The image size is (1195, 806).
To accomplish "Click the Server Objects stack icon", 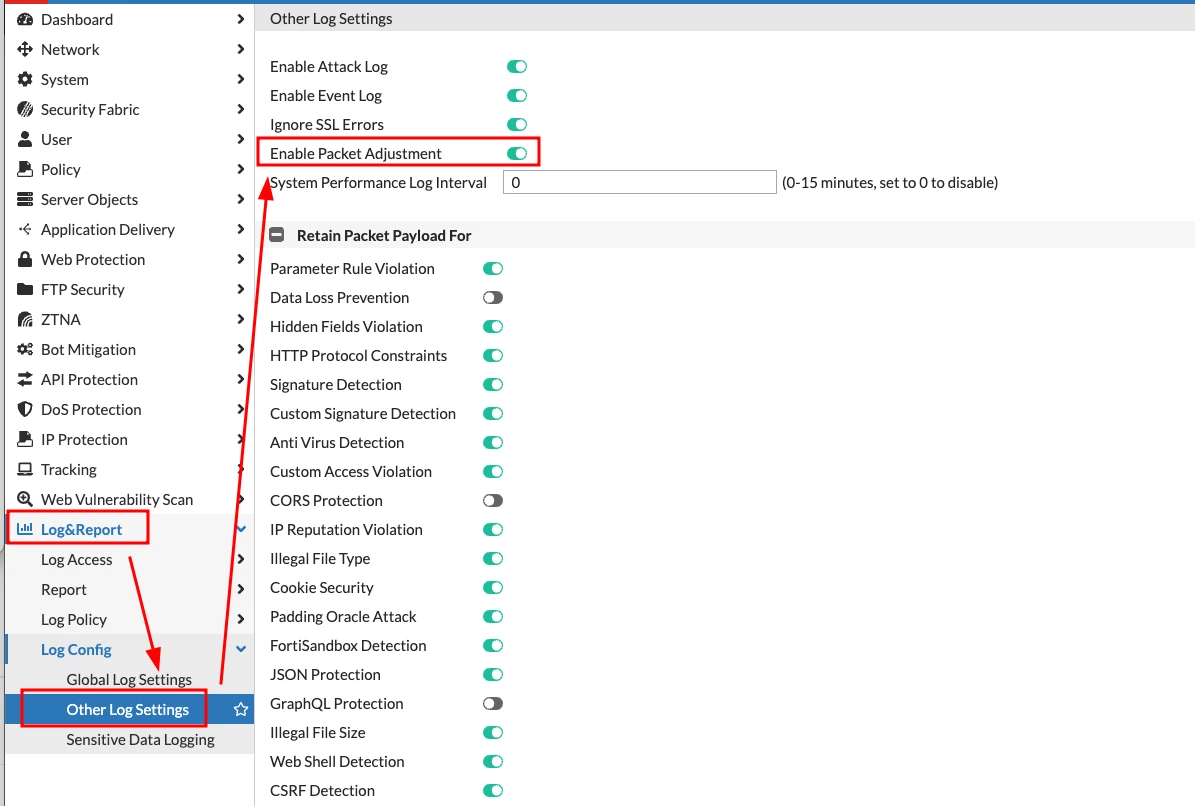I will pyautogui.click(x=25, y=200).
